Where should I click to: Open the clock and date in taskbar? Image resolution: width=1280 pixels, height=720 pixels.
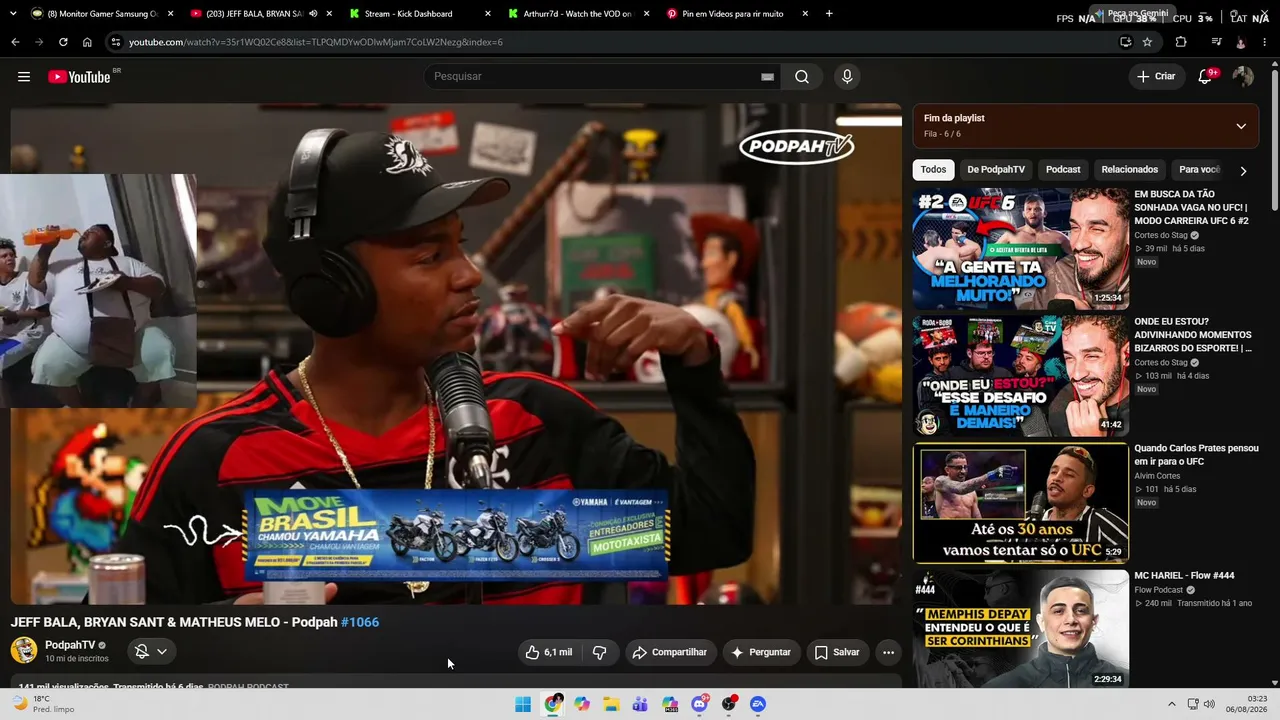[1249, 704]
